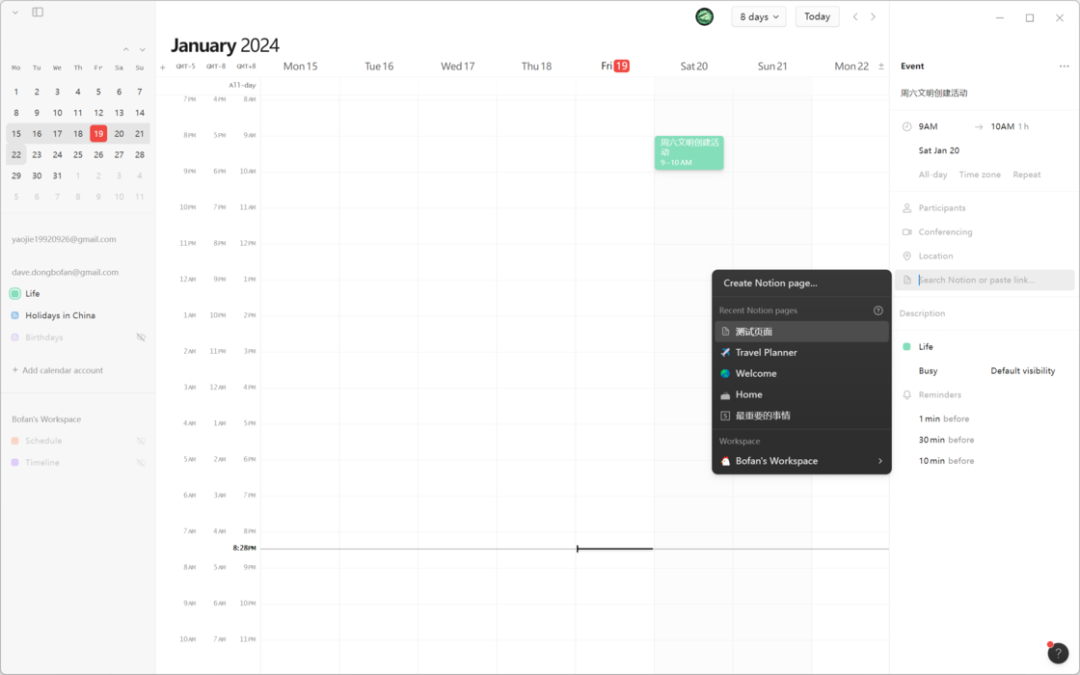Click the Participants person icon

click(x=907, y=208)
